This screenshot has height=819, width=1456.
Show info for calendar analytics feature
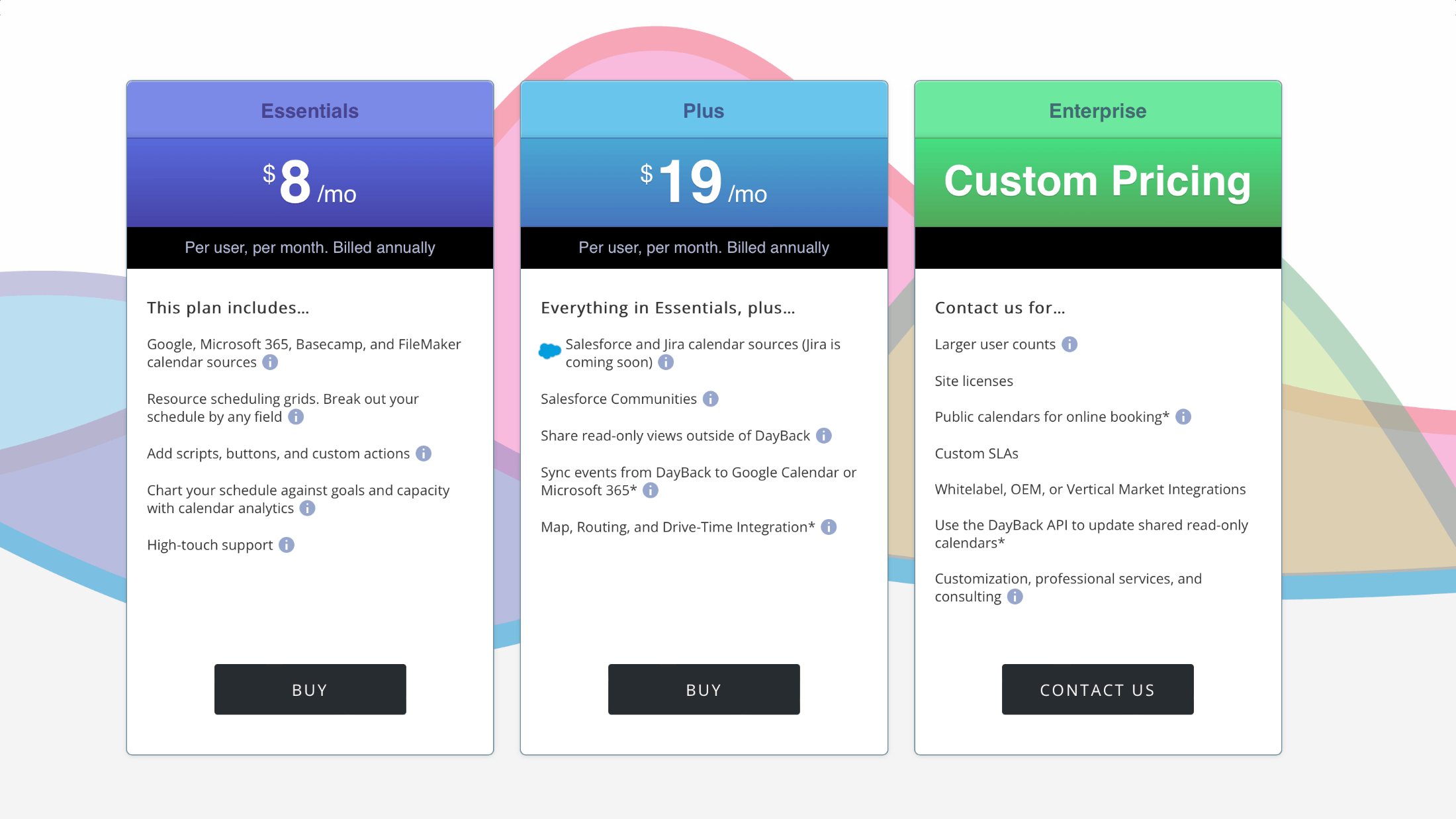[x=307, y=508]
